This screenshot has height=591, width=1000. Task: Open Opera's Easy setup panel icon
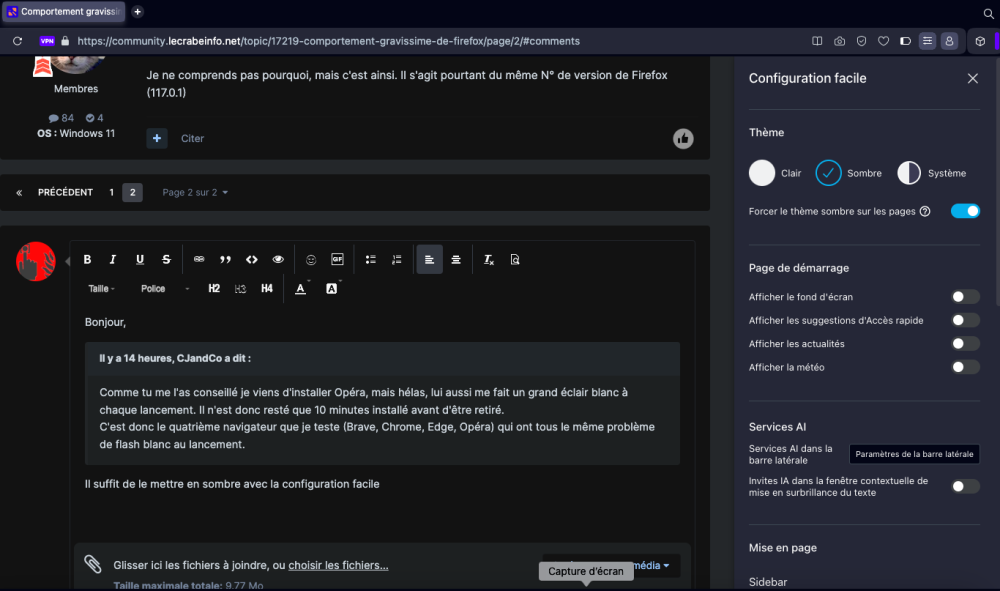tap(927, 41)
